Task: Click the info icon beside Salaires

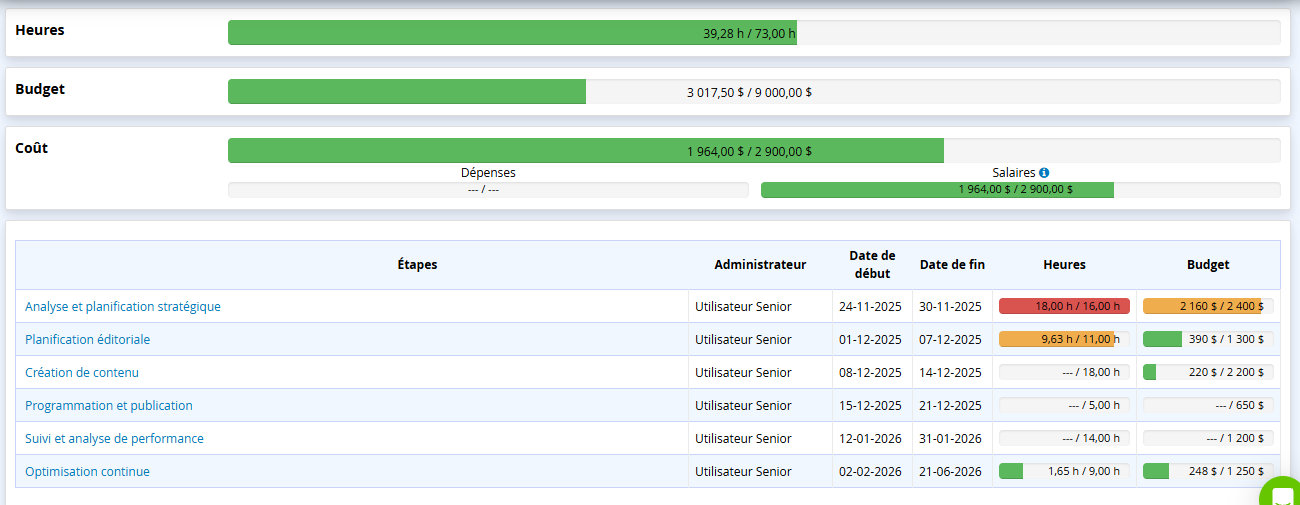Action: (x=1044, y=173)
